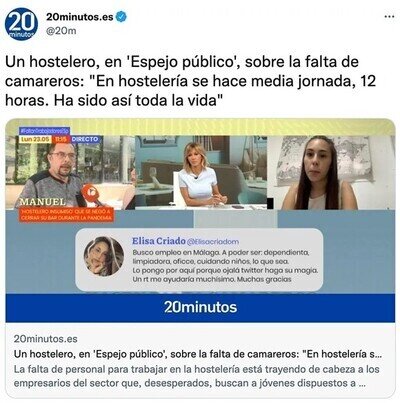Click the panel of the woman with long dark hair
Screen dimensions: 400x403
(332, 172)
